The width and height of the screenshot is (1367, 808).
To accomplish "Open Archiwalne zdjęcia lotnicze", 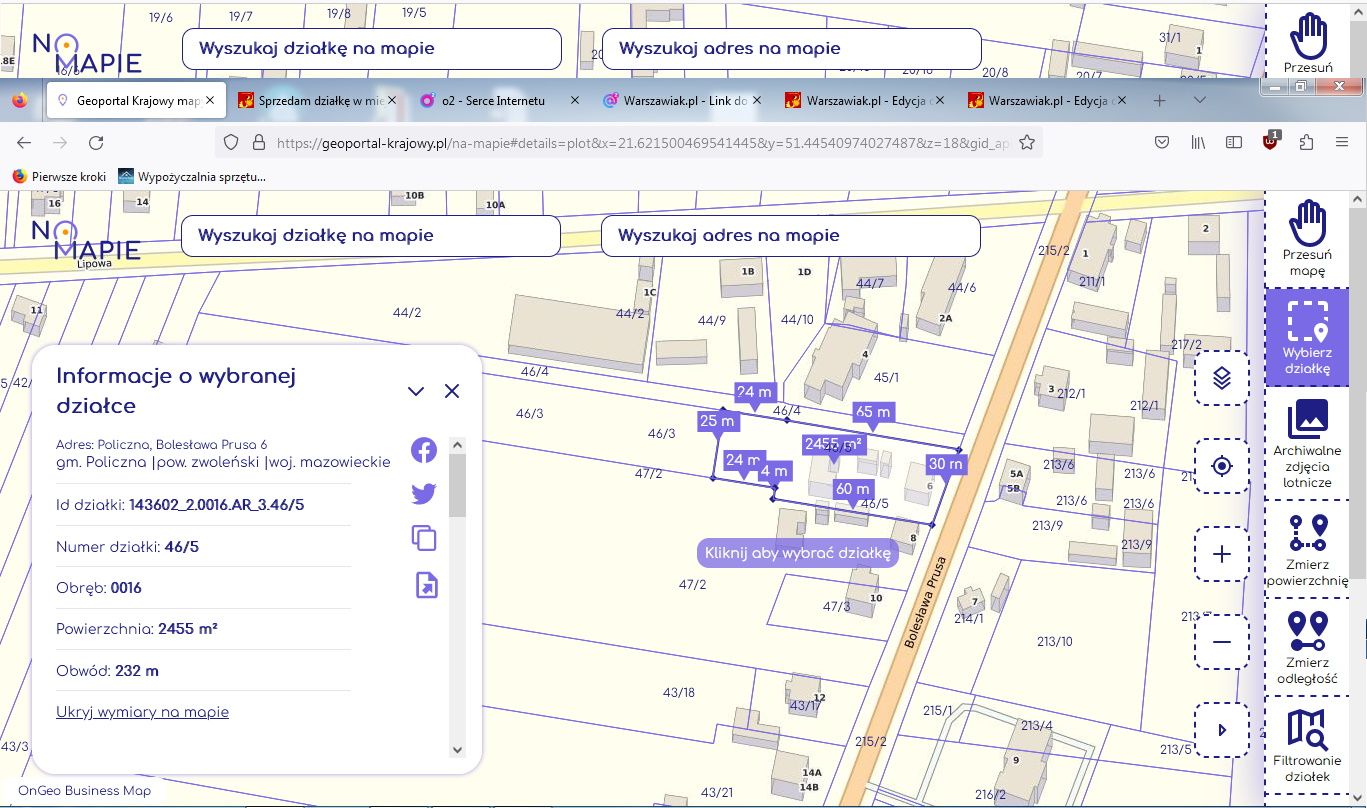I will (x=1307, y=444).
